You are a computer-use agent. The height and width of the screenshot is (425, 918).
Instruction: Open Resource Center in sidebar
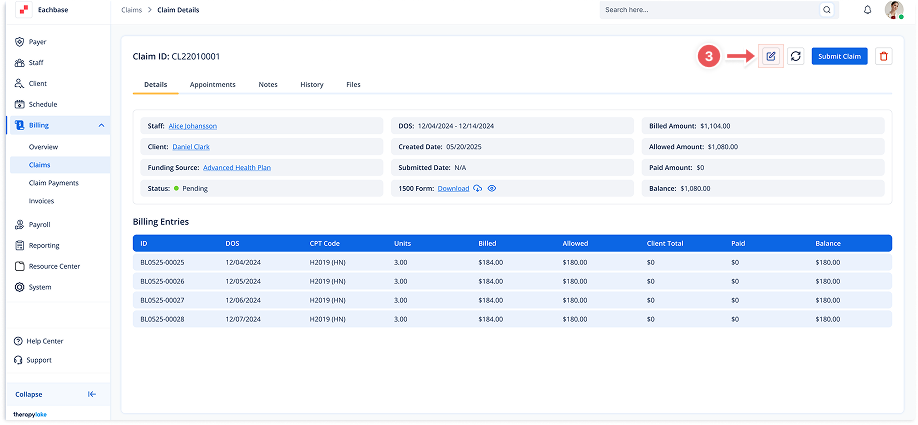pyautogui.click(x=54, y=266)
